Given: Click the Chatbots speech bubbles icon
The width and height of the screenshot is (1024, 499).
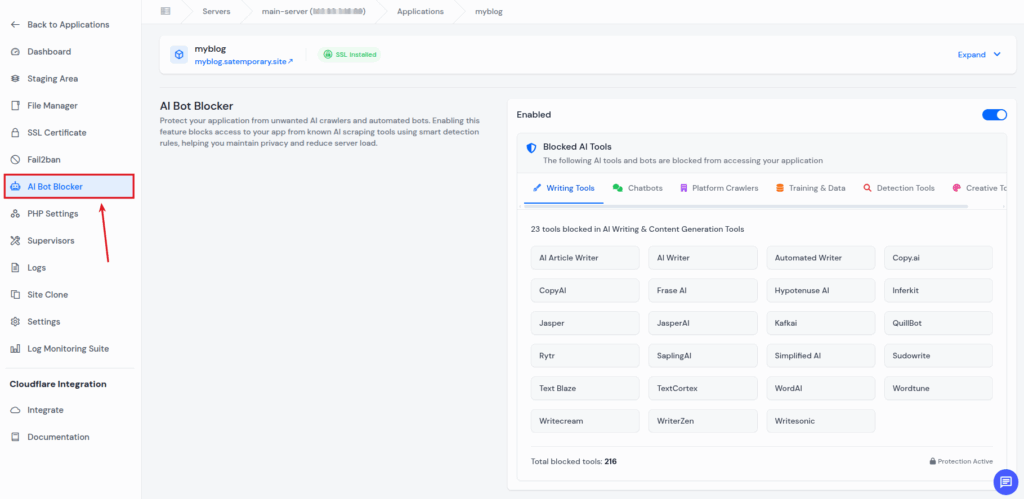Looking at the screenshot, I should point(618,188).
